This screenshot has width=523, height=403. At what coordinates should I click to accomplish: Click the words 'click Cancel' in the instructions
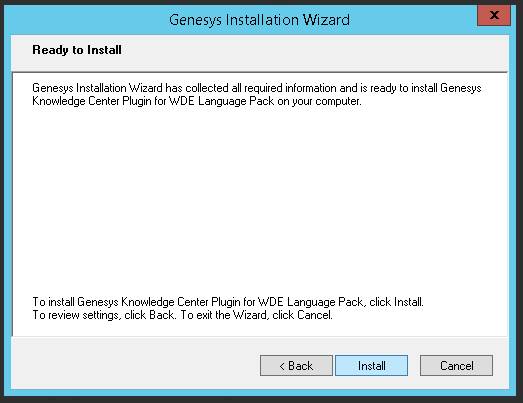point(302,315)
